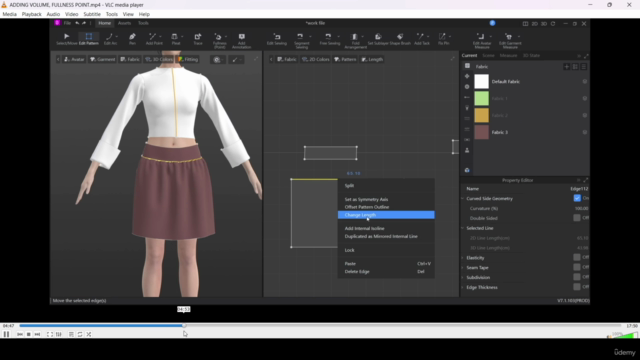Switch to the Scene tab

(x=488, y=56)
